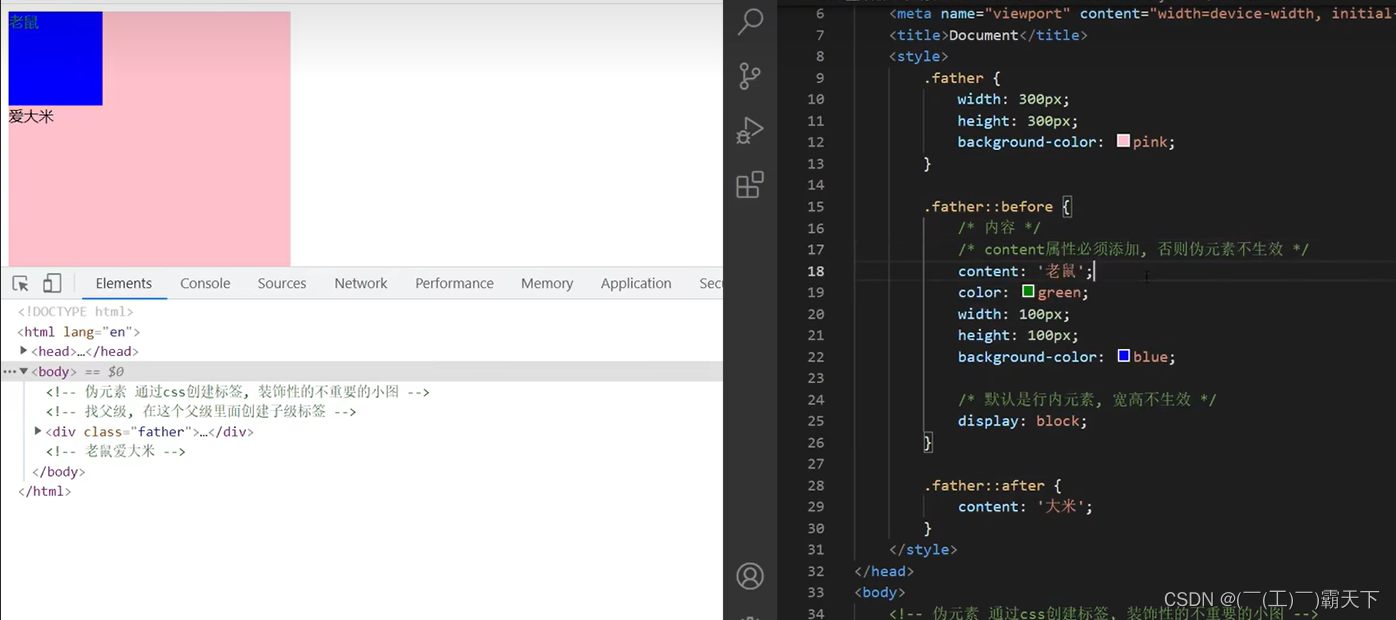Click the blue color swatch in code
The height and width of the screenshot is (620, 1396).
pos(1123,356)
